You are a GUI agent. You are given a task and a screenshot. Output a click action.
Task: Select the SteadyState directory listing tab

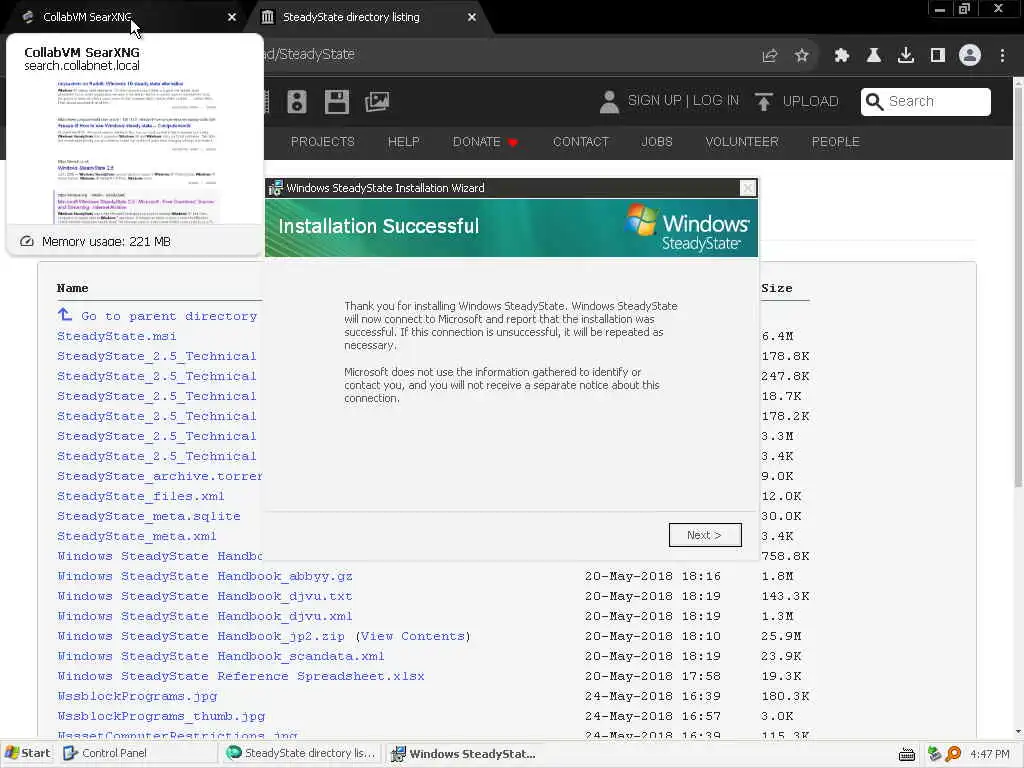[369, 17]
